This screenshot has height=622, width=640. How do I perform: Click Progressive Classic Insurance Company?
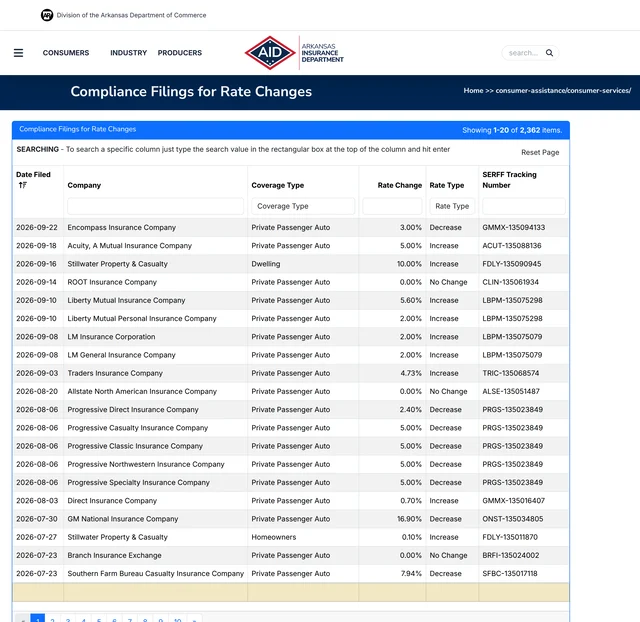[135, 446]
